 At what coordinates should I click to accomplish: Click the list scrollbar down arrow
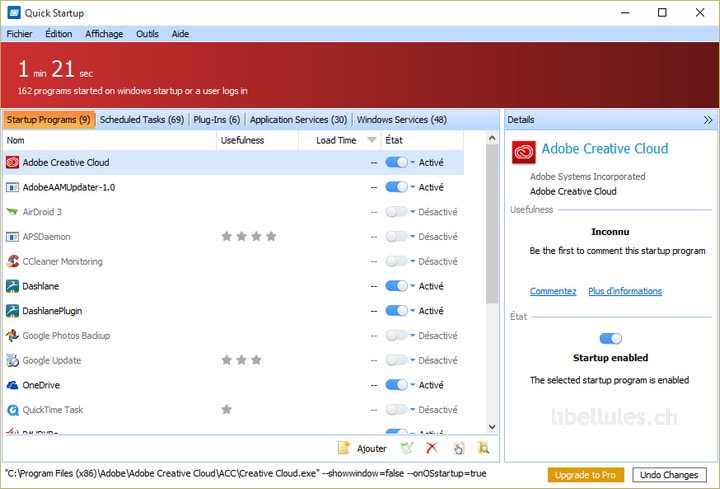pyautogui.click(x=492, y=427)
